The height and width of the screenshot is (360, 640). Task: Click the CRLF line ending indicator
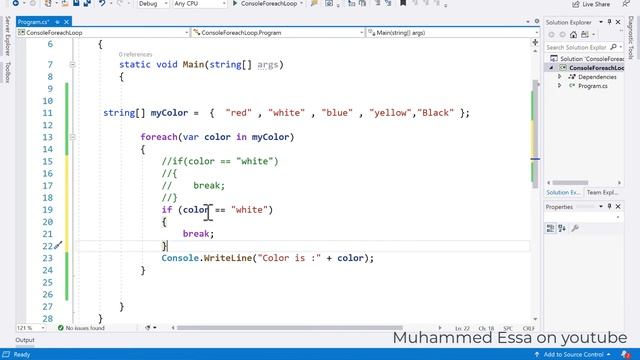[x=528, y=328]
